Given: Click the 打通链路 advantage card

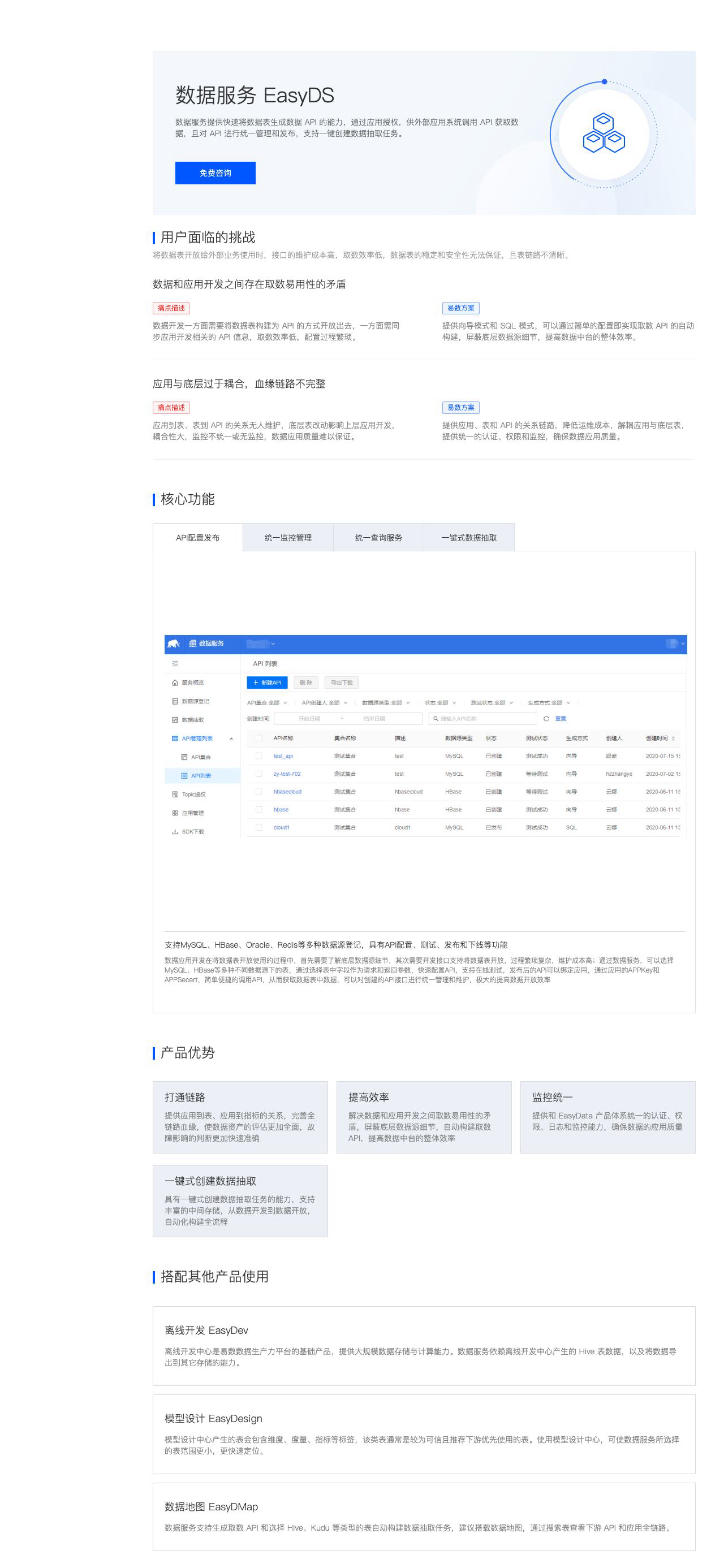Looking at the screenshot, I should pos(240,1117).
